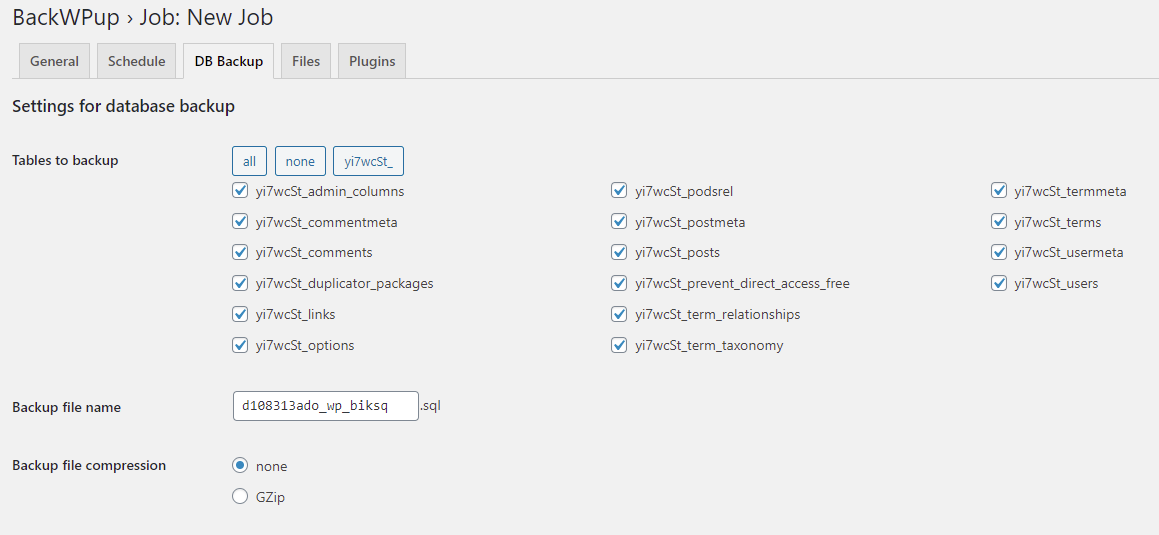Select the DB Backup tab
Screen dimensions: 1159x535
[x=228, y=61]
